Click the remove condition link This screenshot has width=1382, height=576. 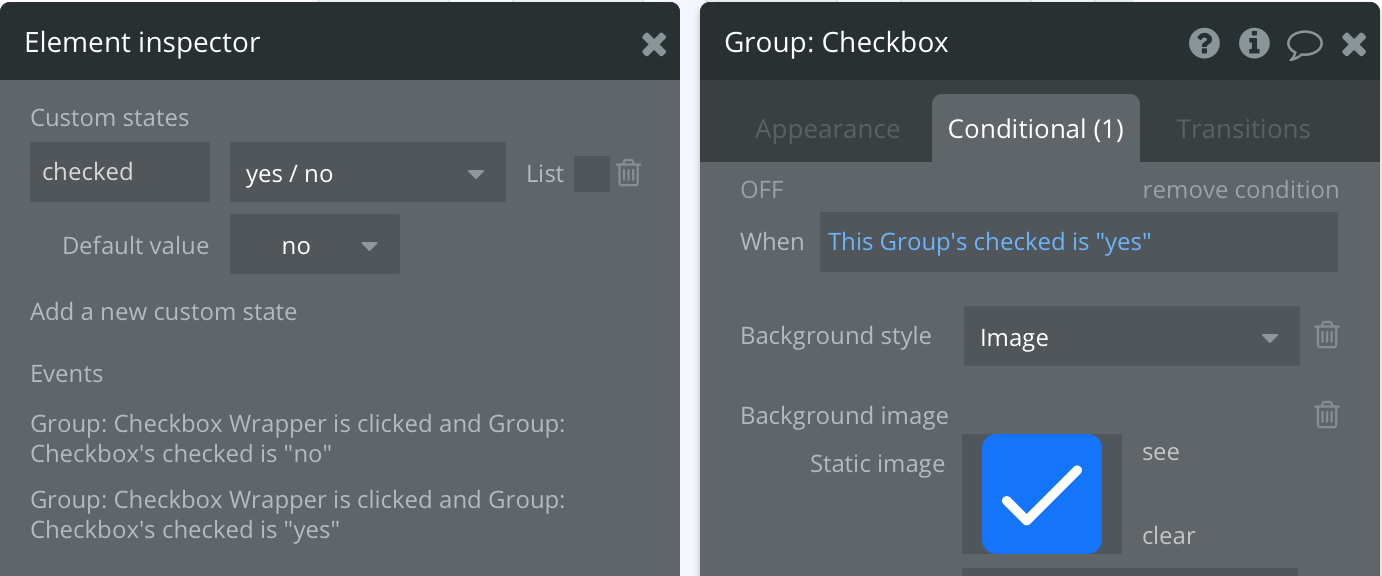[x=1240, y=190]
